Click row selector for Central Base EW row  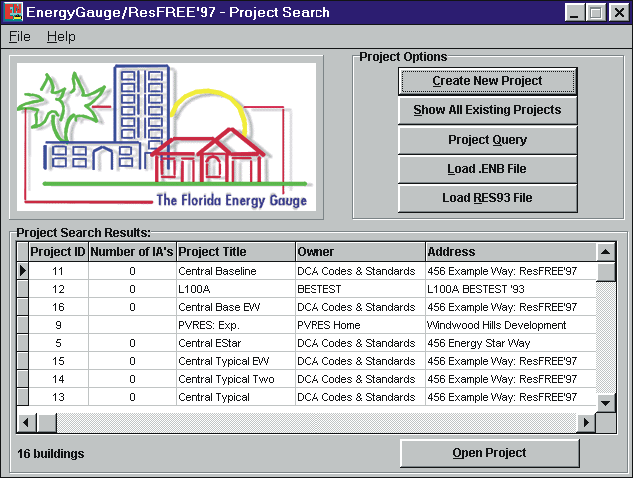[x=23, y=307]
